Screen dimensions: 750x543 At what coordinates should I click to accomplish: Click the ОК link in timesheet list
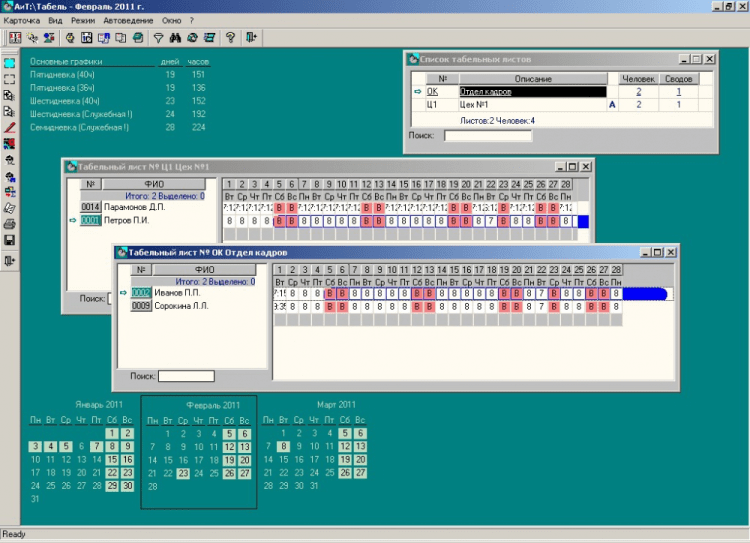click(x=432, y=91)
